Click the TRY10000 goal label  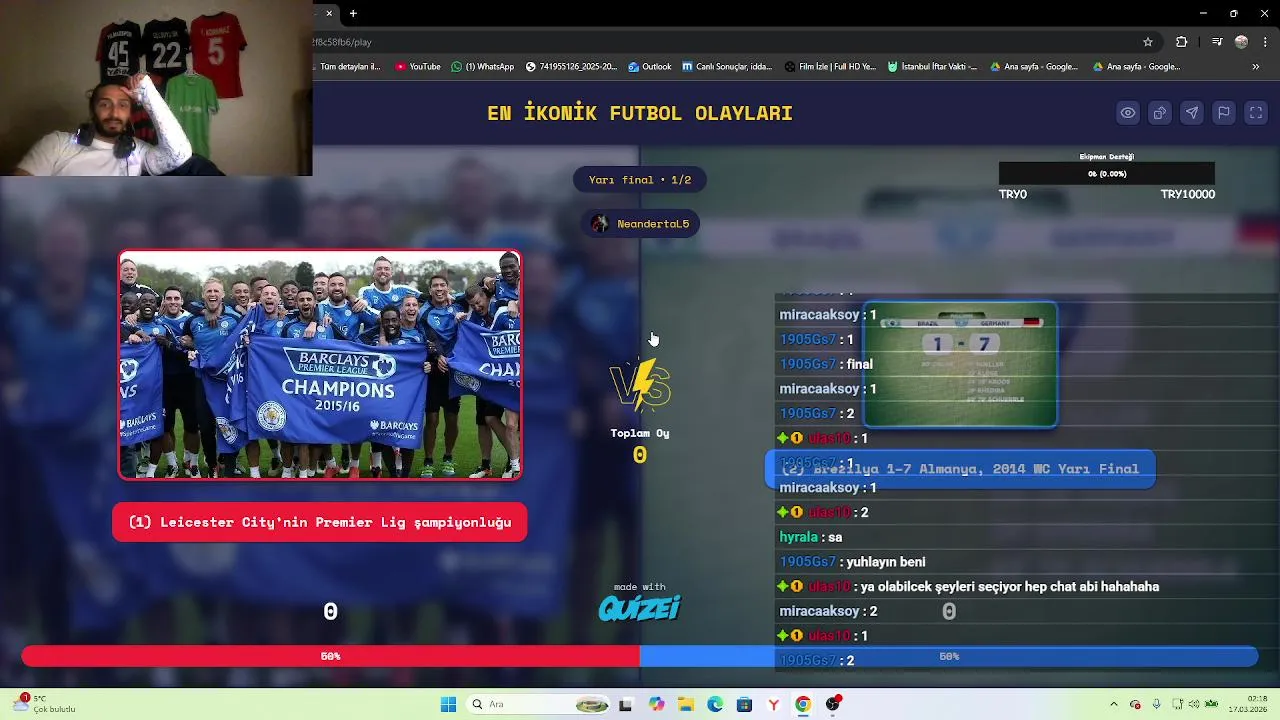(1188, 194)
